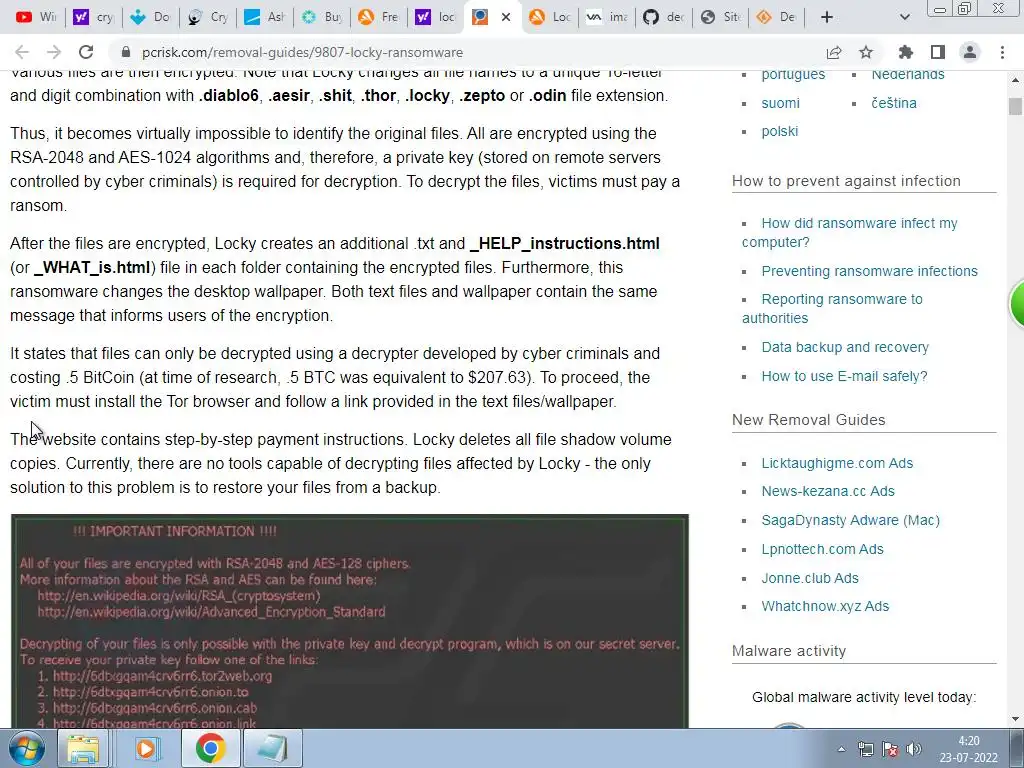Viewport: 1024px width, 768px height.
Task: Open the Action Center flag icon
Action: [889, 749]
